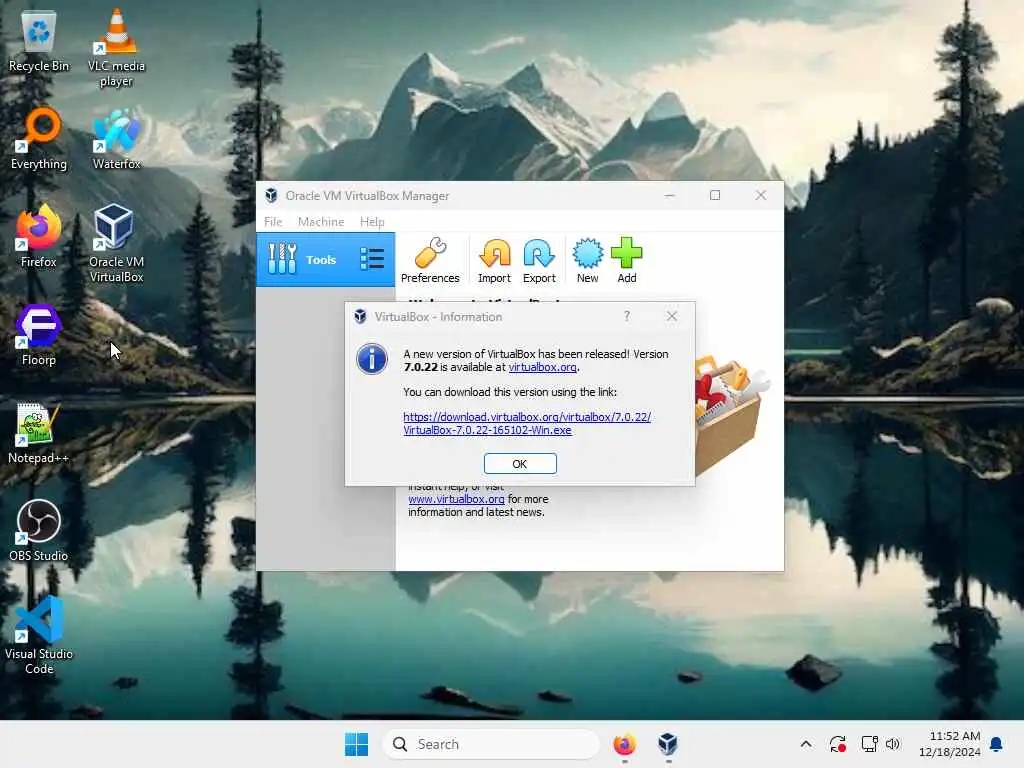This screenshot has height=768, width=1024.
Task: Select the Tools item in VirtualBox sidebar
Action: pos(325,259)
